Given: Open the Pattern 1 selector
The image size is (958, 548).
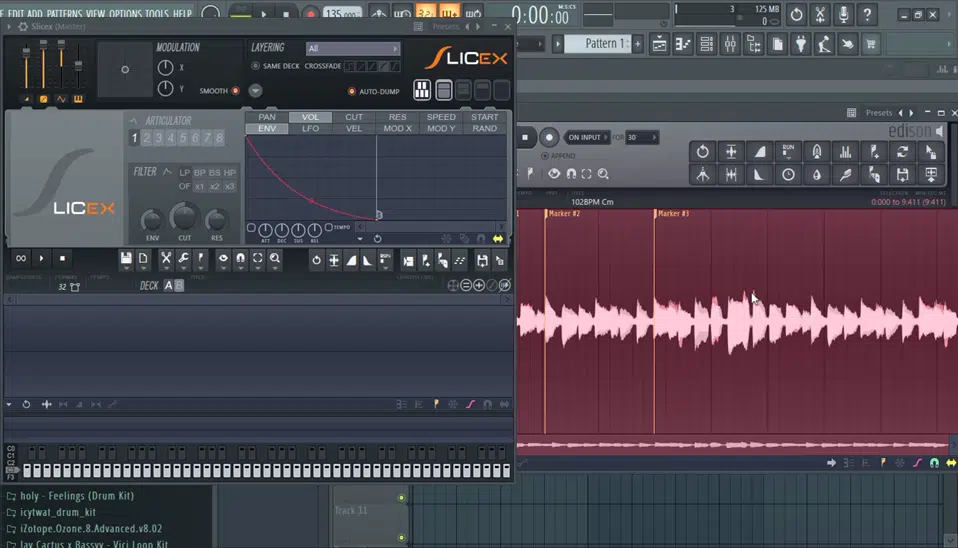Looking at the screenshot, I should 598,44.
